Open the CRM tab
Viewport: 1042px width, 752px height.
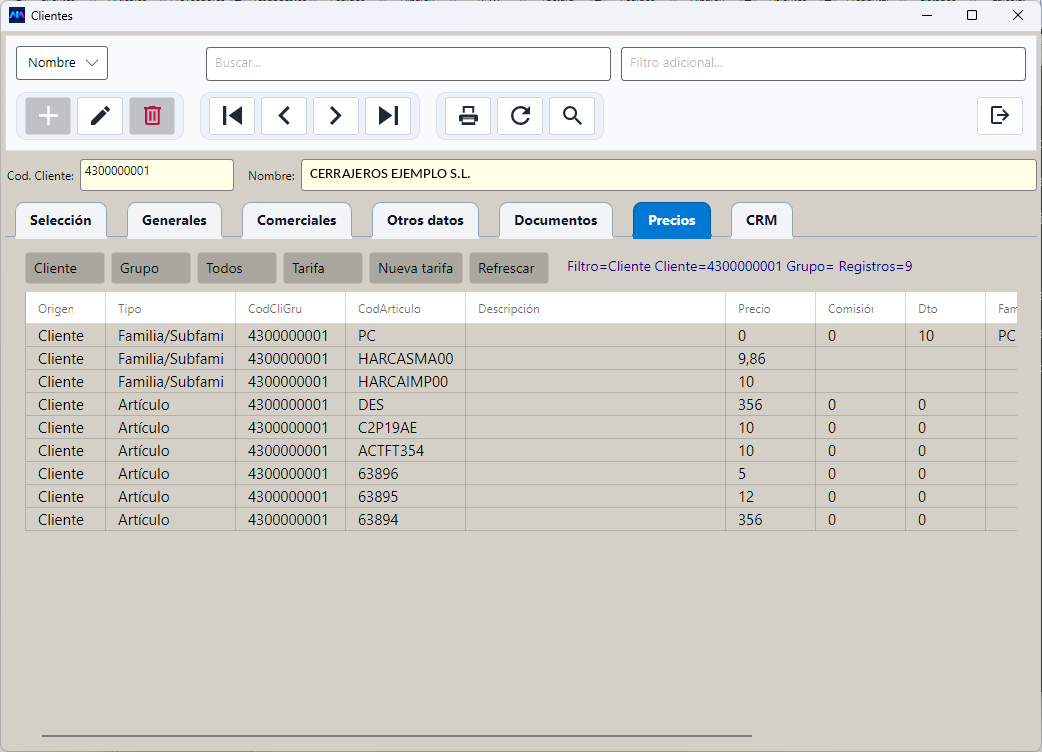point(762,221)
